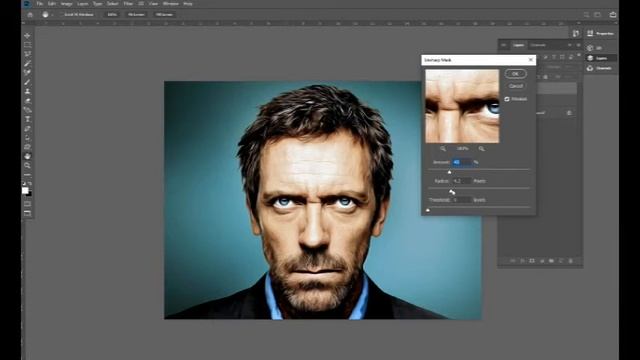
Task: Click the 100% button in options bar
Action: [x=112, y=15]
